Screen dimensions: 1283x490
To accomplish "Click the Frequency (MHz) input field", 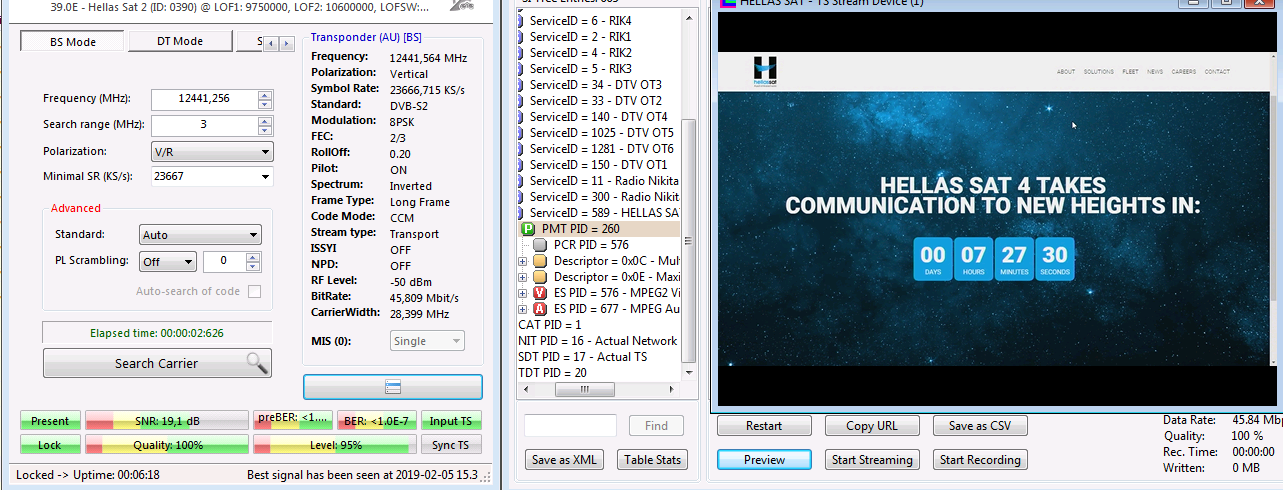I will pyautogui.click(x=203, y=99).
